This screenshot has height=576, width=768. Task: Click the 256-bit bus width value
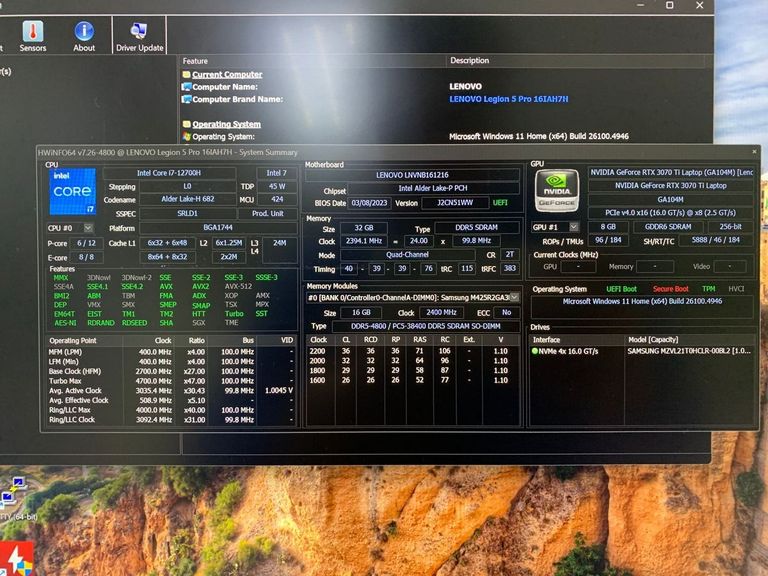(730, 226)
